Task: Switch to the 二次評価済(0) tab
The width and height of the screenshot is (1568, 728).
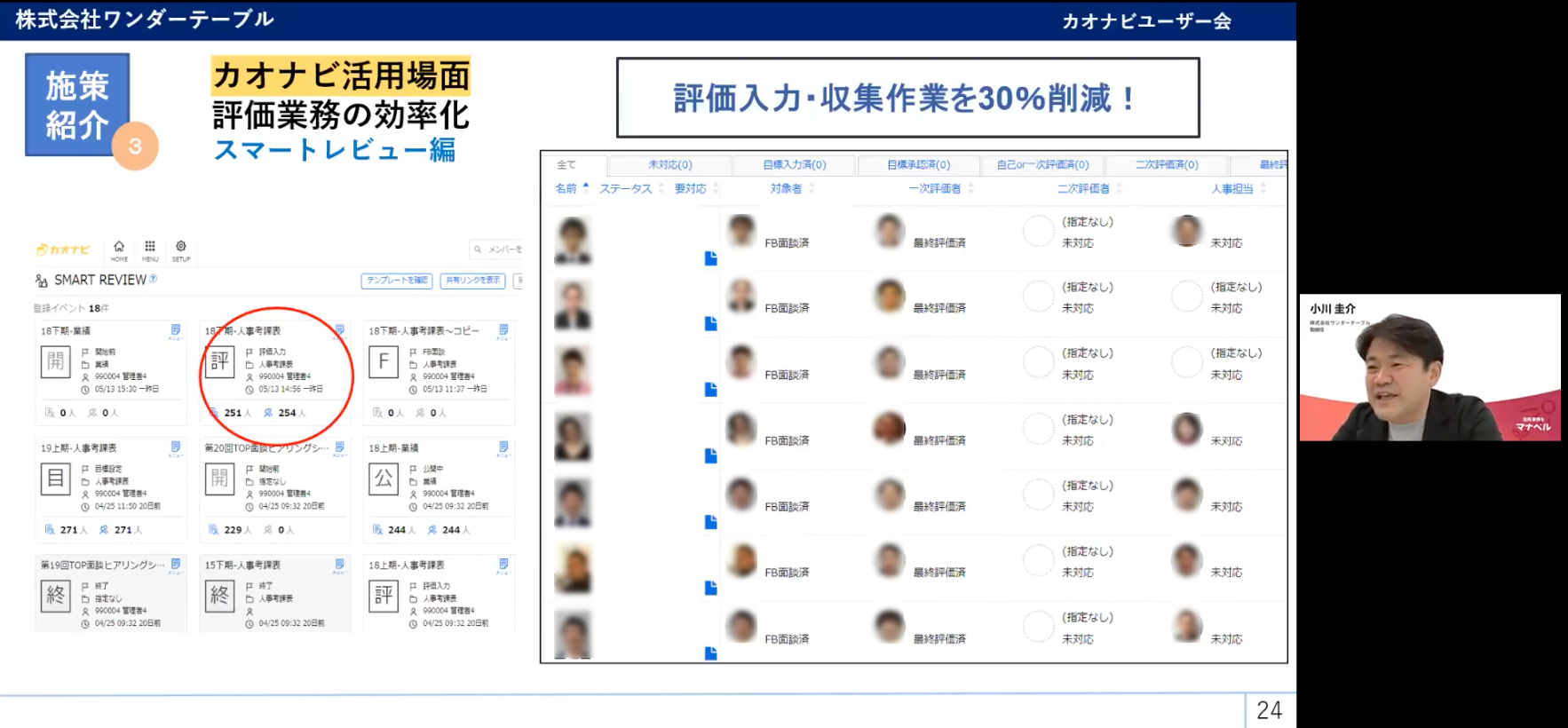Action: point(1167,165)
